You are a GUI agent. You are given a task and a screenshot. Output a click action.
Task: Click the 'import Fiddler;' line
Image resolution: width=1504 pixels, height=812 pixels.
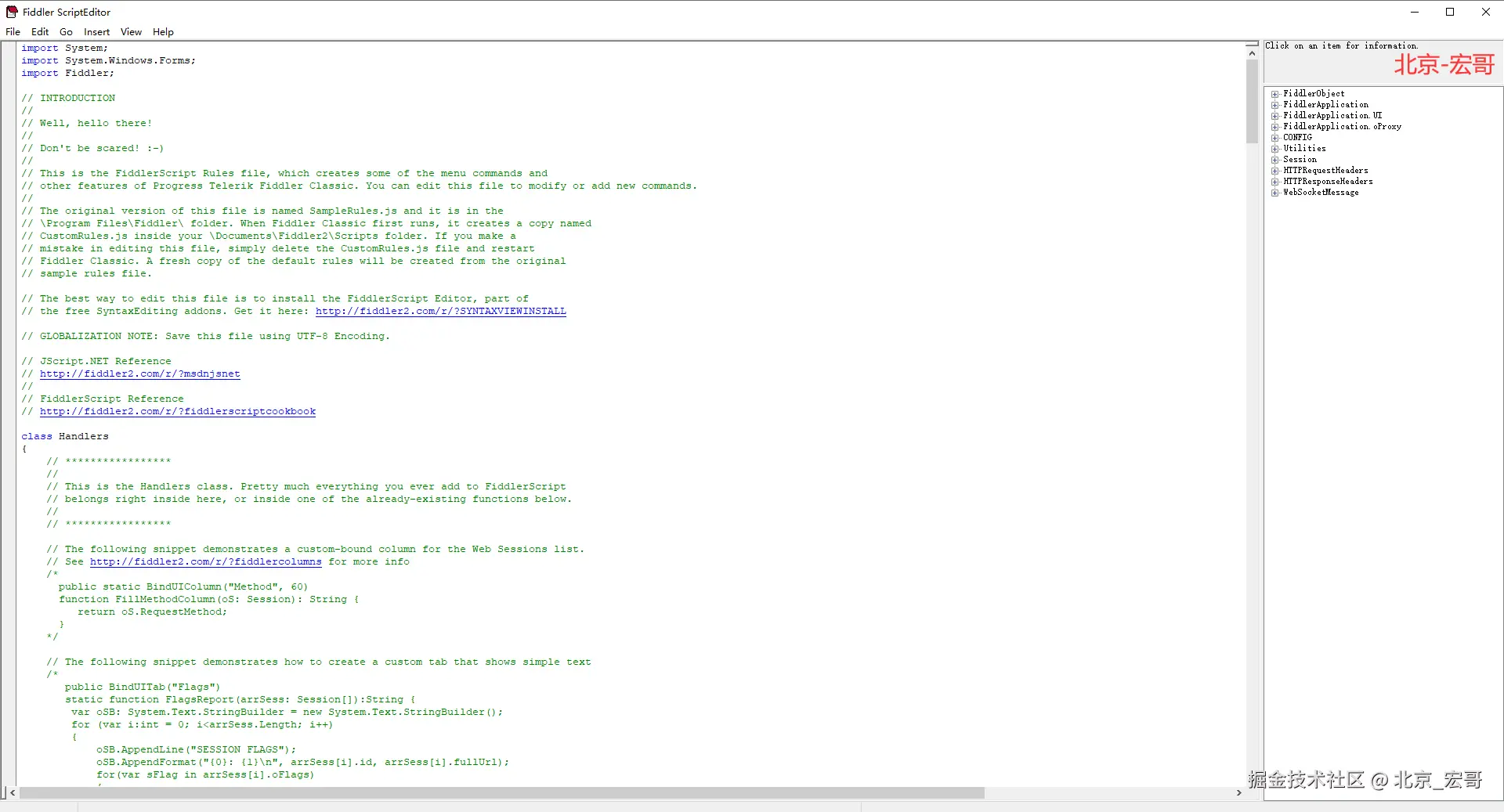[x=67, y=74]
